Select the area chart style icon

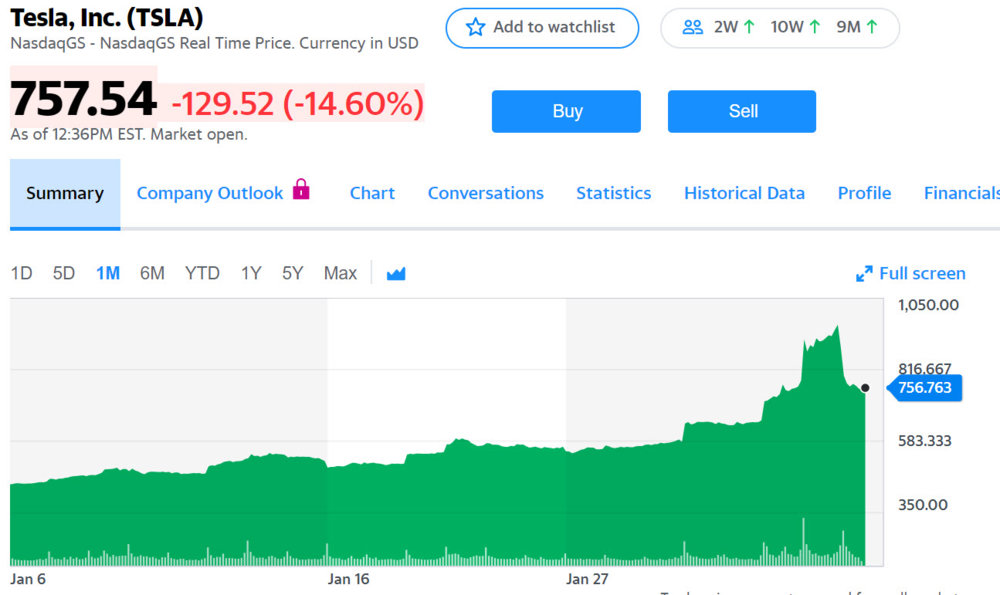[x=395, y=272]
